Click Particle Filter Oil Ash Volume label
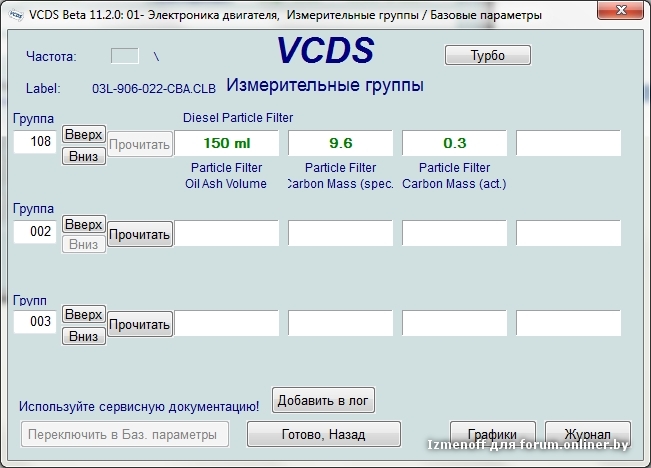651x468 pixels. (x=226, y=176)
